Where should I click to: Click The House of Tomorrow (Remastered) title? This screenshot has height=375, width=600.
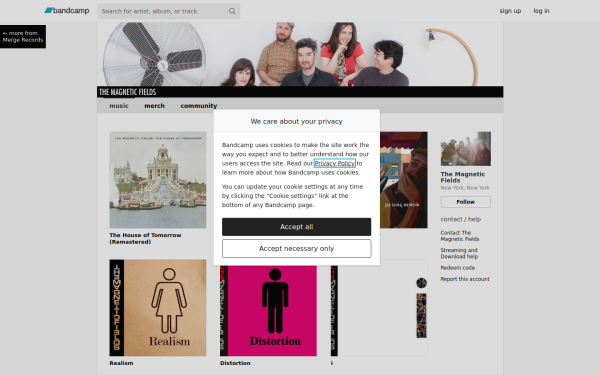(145, 238)
